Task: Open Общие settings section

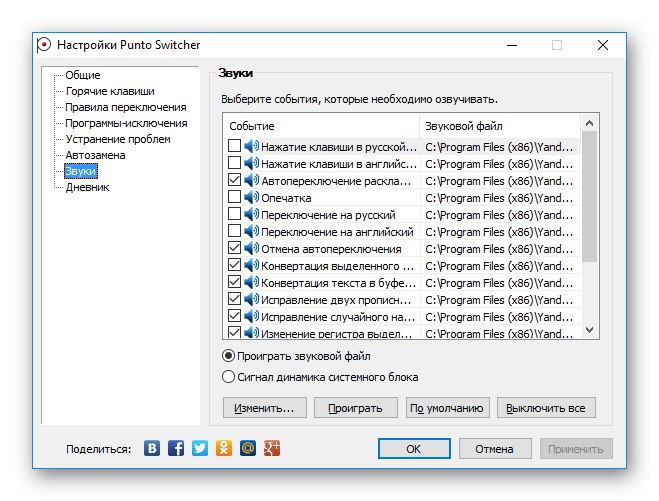Action: (x=83, y=75)
